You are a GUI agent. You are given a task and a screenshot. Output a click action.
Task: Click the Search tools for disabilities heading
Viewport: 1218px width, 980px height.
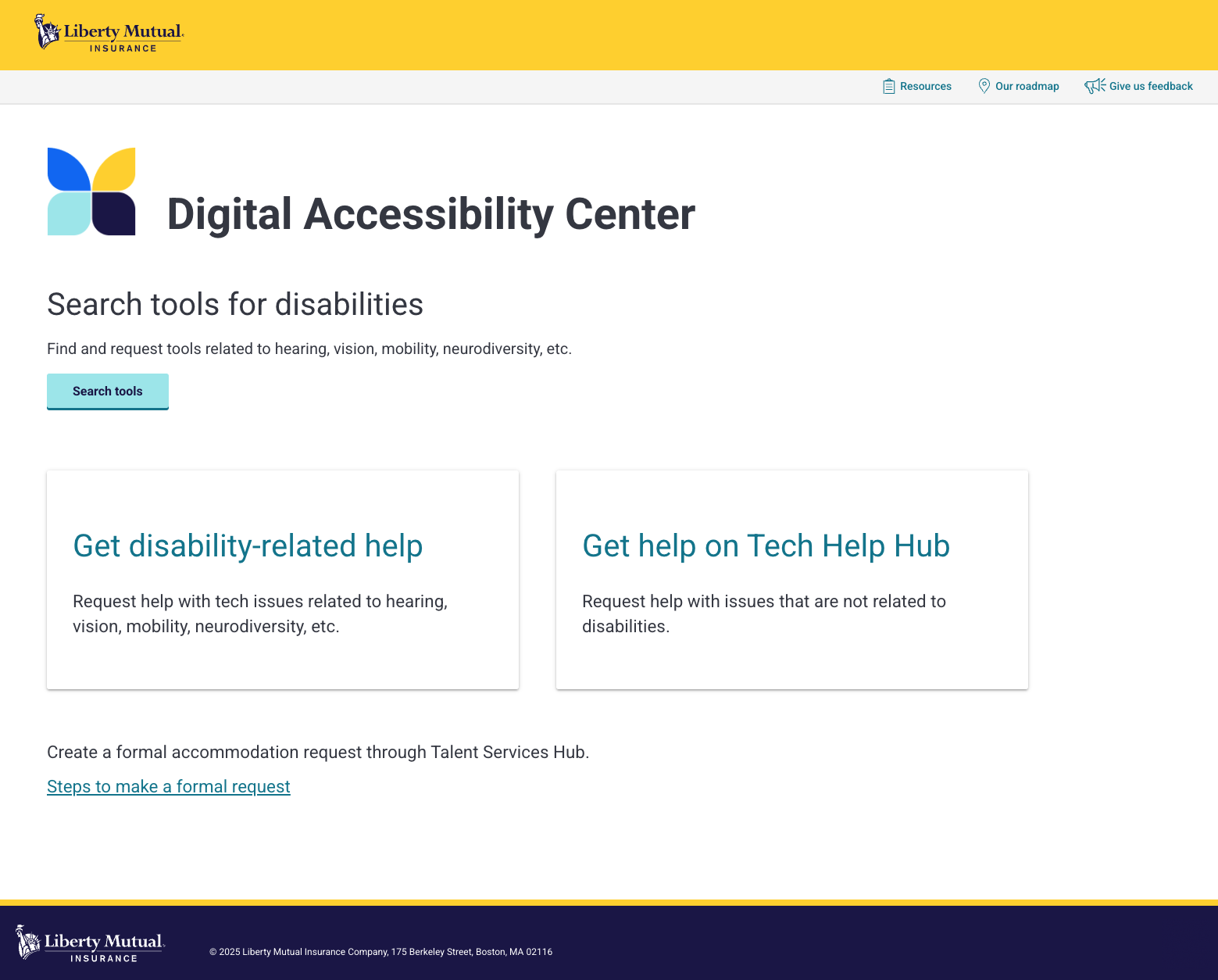[x=235, y=304]
